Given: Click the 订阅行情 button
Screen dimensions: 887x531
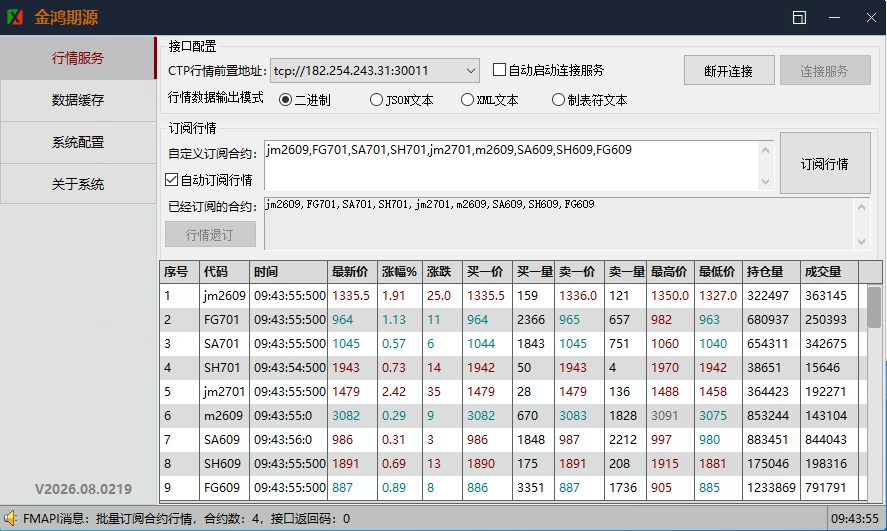Looking at the screenshot, I should (825, 163).
